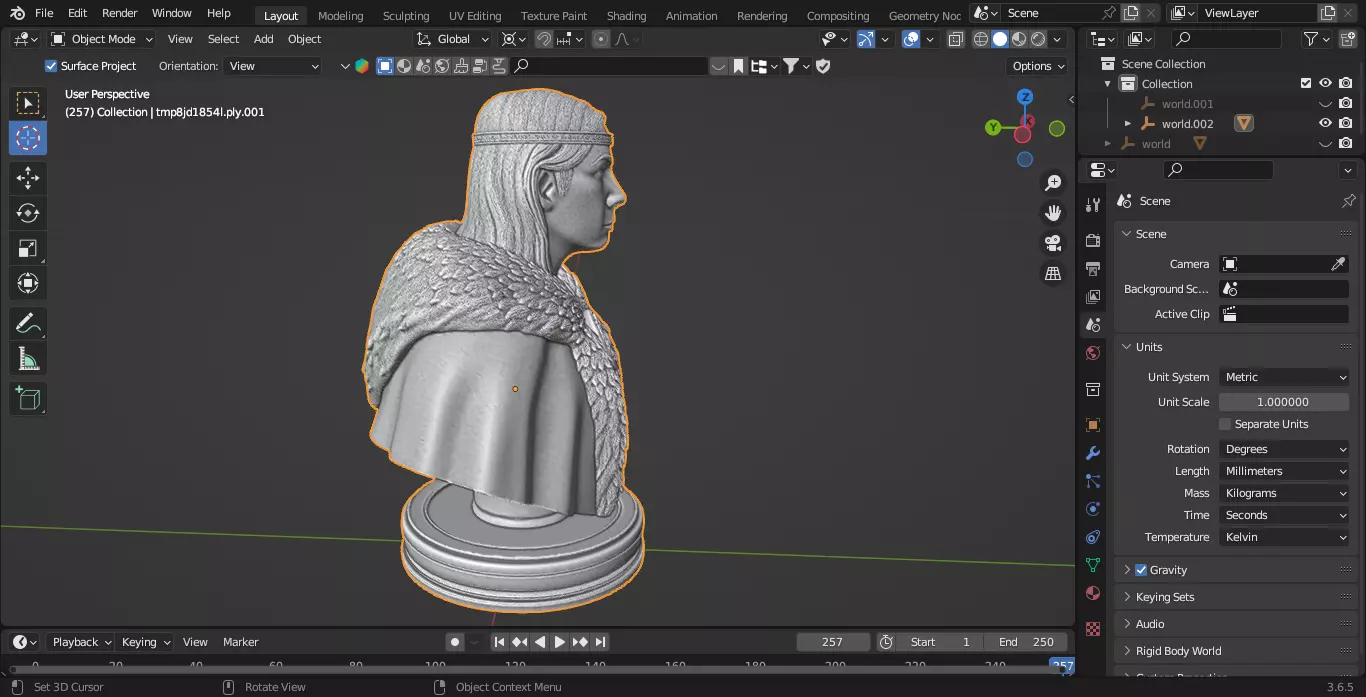This screenshot has width=1366, height=697.
Task: Select the Select Box tool
Action: click(x=28, y=103)
